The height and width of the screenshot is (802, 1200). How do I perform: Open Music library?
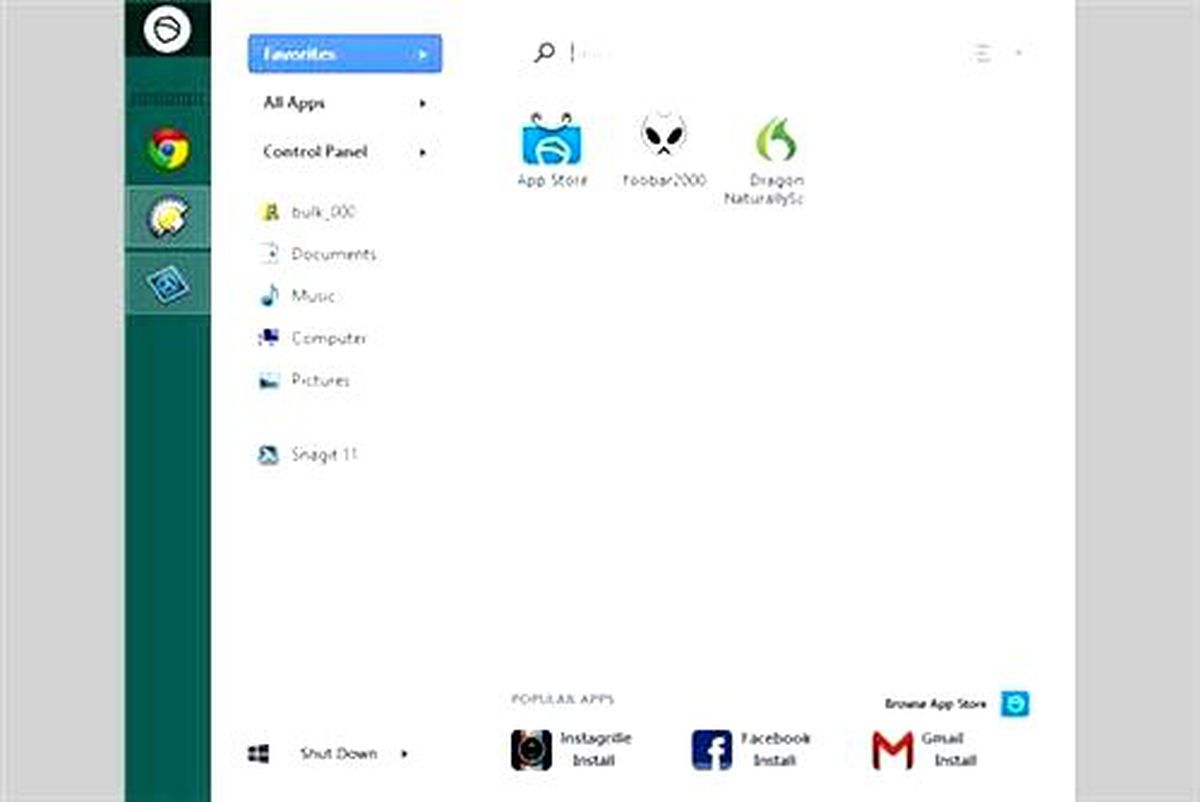pos(313,296)
